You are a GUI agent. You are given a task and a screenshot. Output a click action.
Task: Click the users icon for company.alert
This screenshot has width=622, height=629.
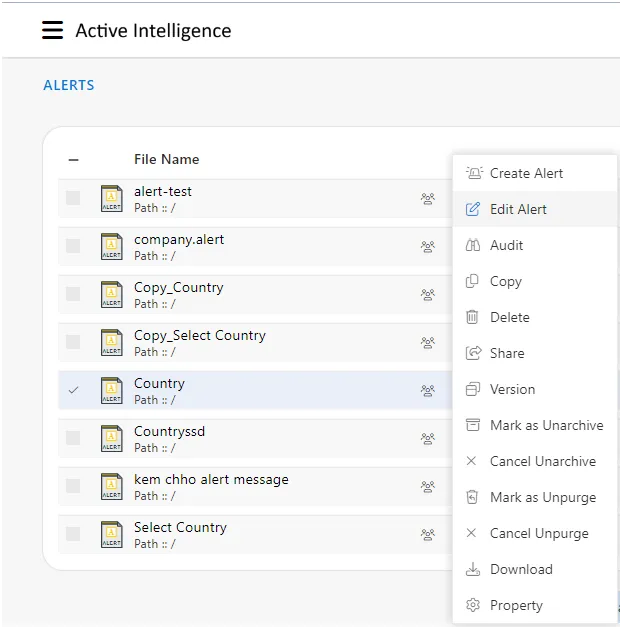point(427,246)
